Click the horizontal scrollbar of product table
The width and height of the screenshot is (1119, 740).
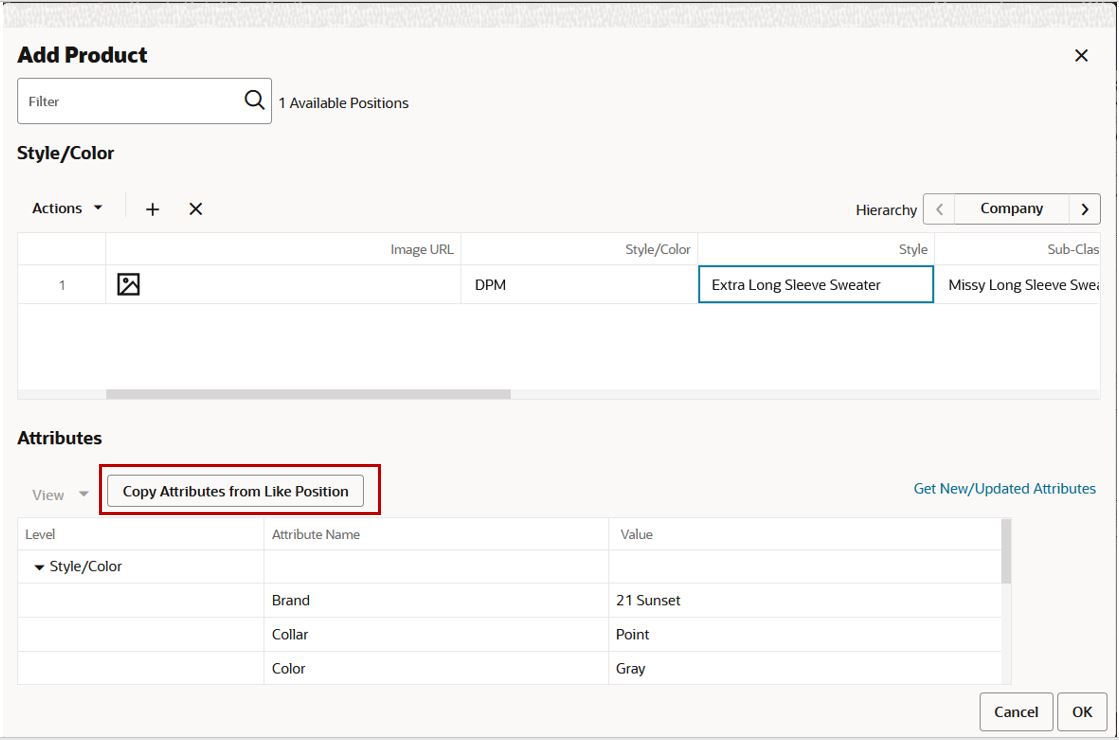(x=308, y=394)
